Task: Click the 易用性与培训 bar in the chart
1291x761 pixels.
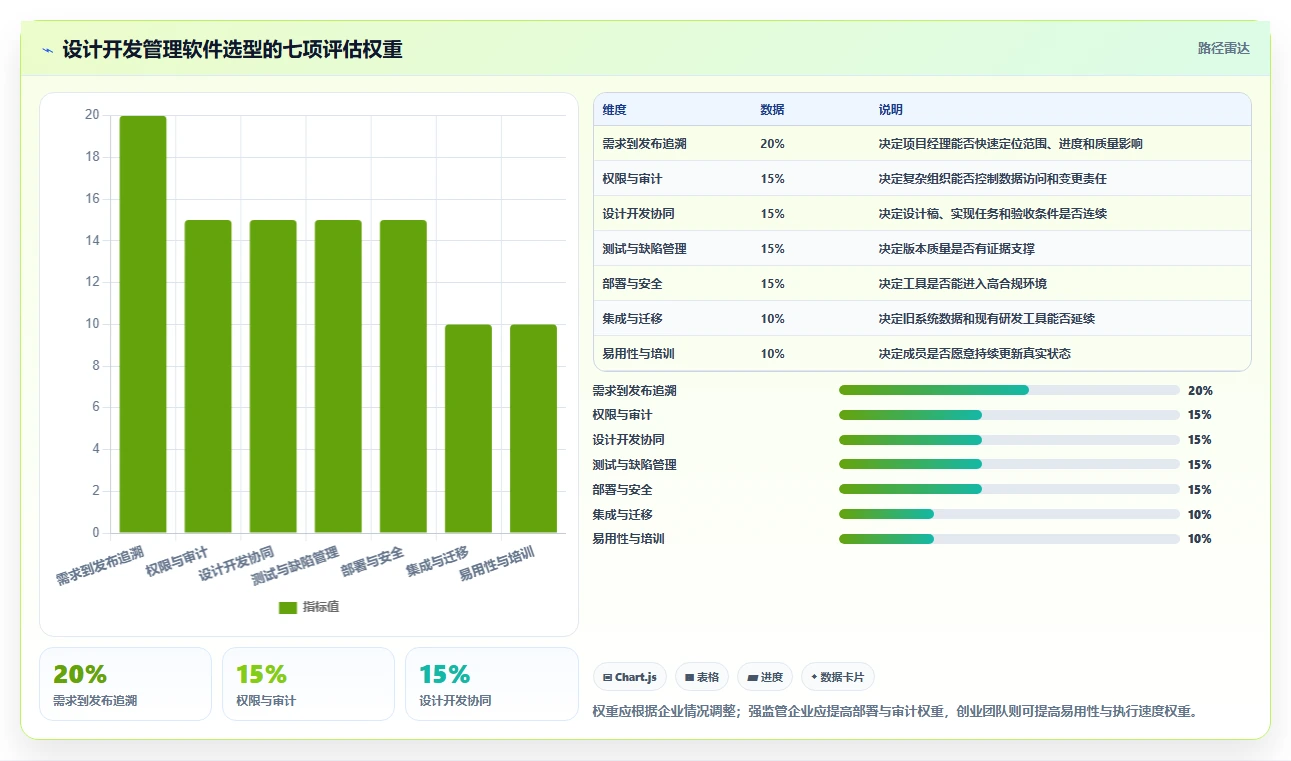Action: [534, 428]
